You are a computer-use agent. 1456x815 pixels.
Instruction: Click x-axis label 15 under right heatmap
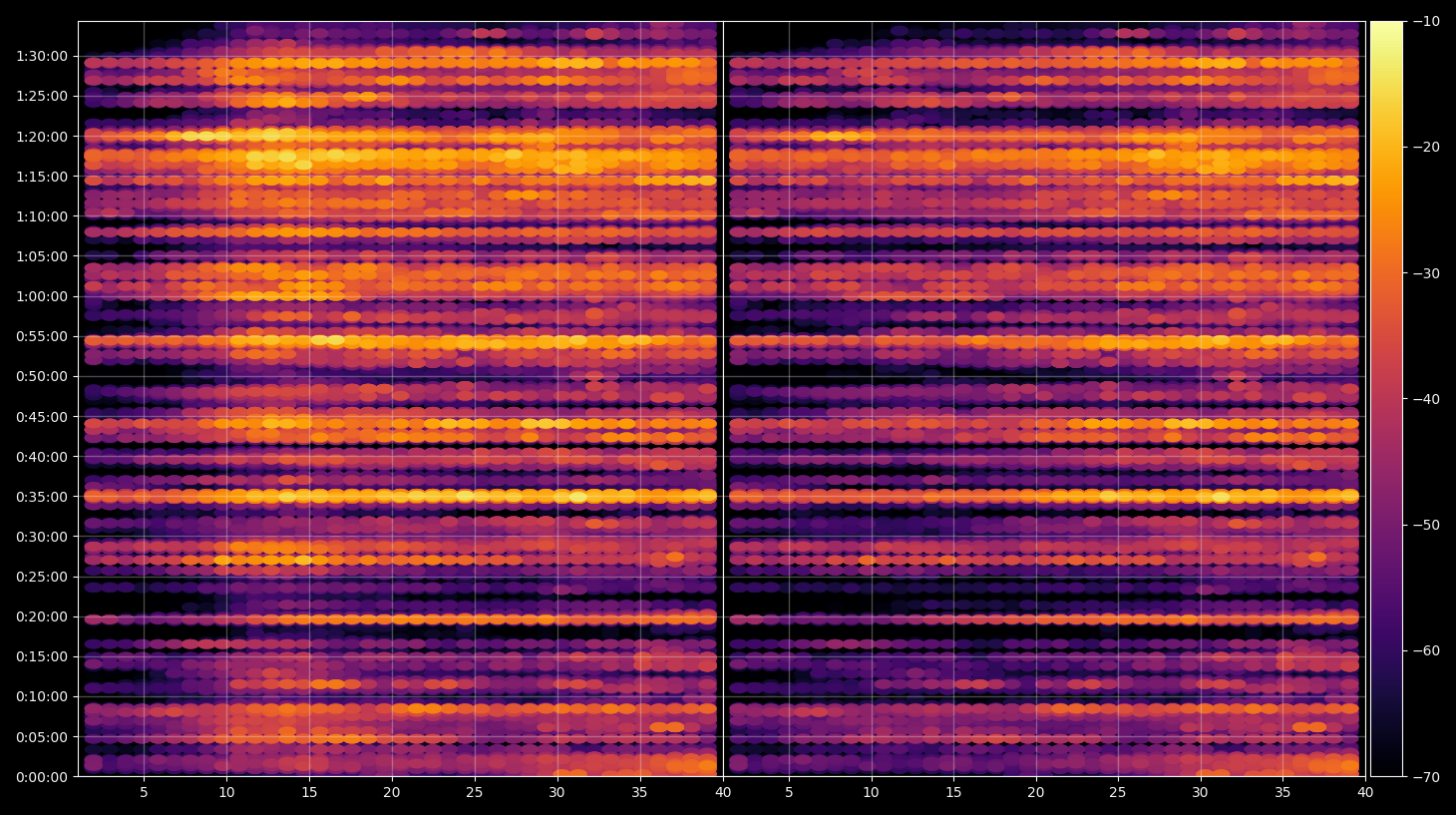(x=953, y=793)
